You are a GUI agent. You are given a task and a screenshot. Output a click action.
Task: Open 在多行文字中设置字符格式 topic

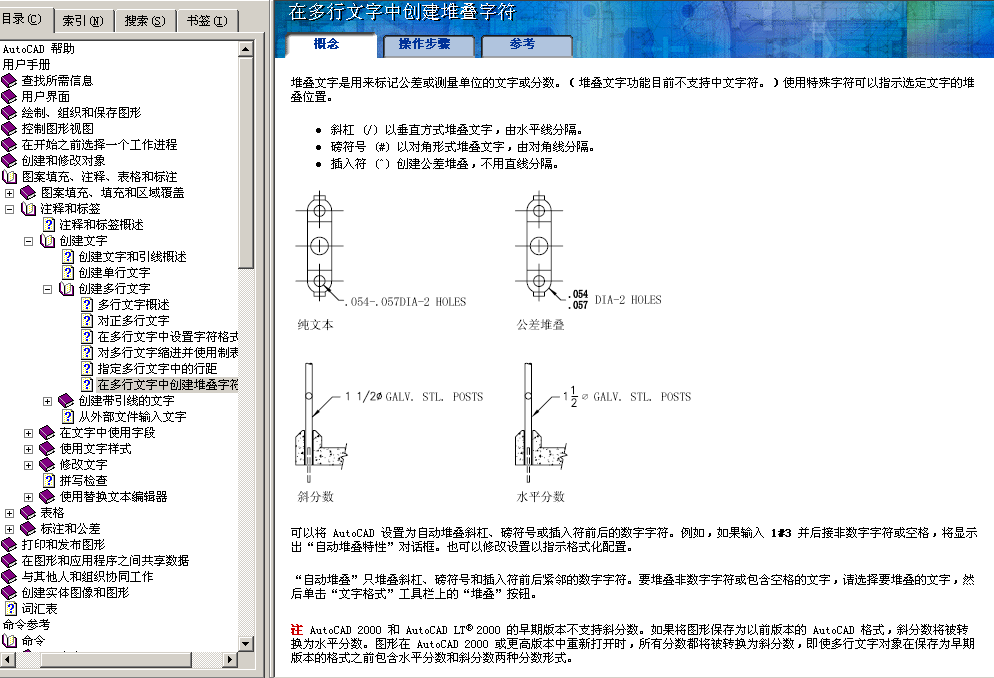pos(167,337)
